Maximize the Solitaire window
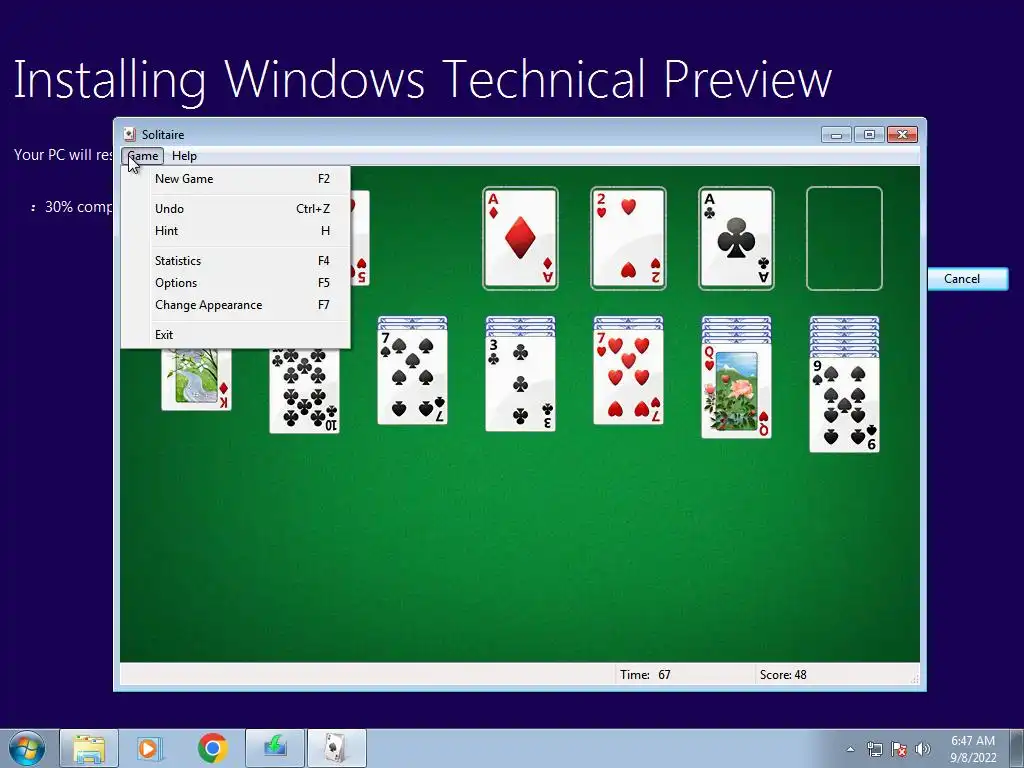 point(869,135)
